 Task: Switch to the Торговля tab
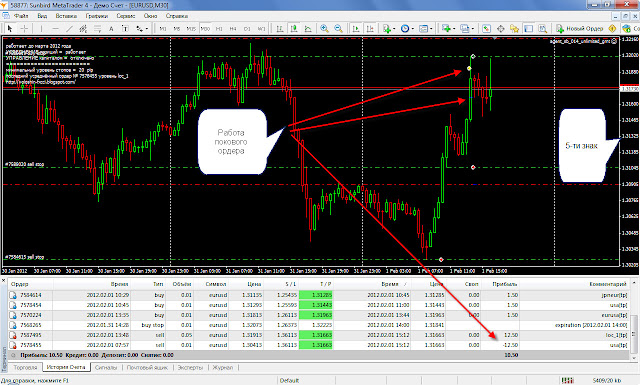(x=25, y=367)
